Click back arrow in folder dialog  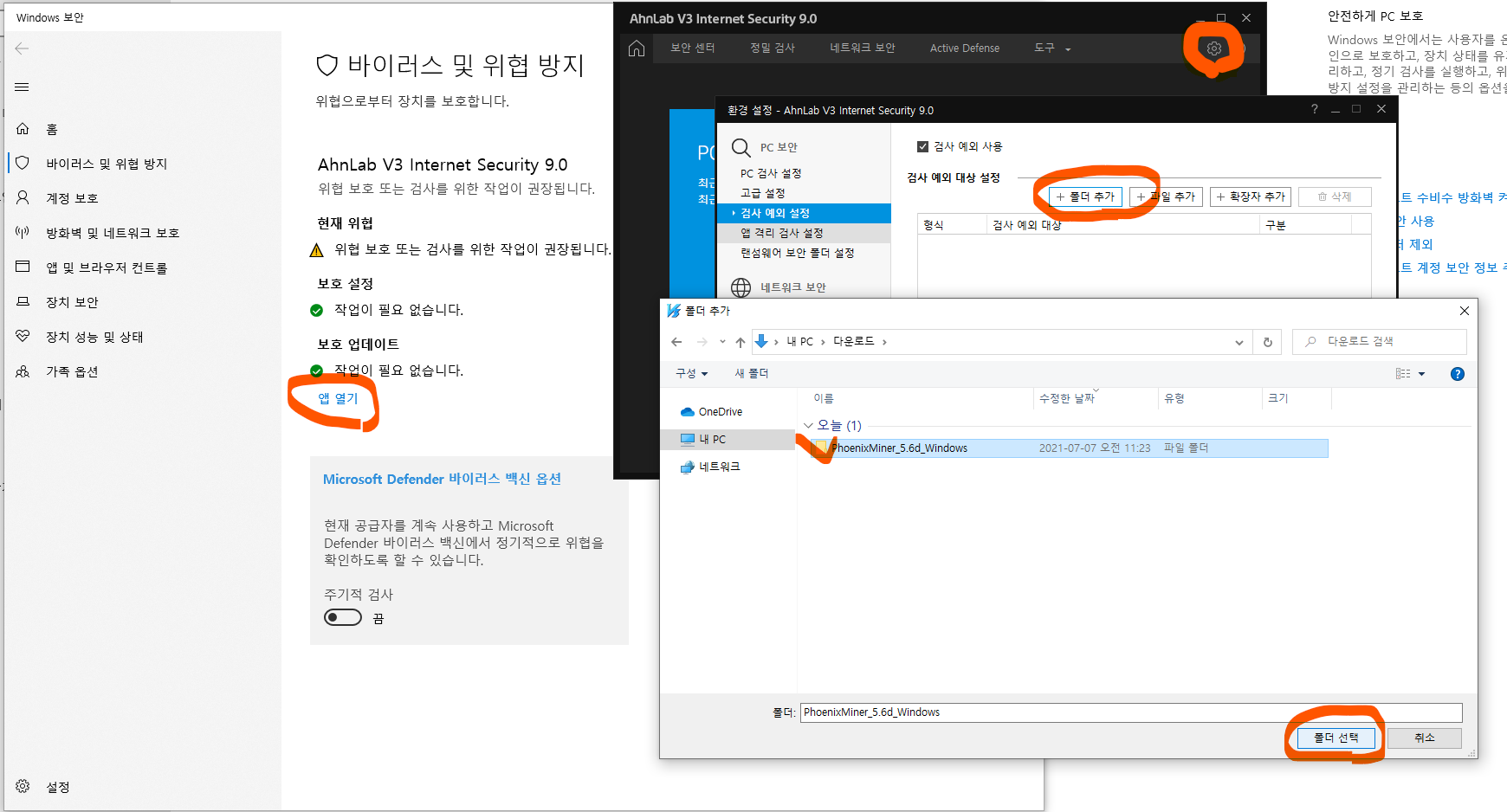[676, 342]
